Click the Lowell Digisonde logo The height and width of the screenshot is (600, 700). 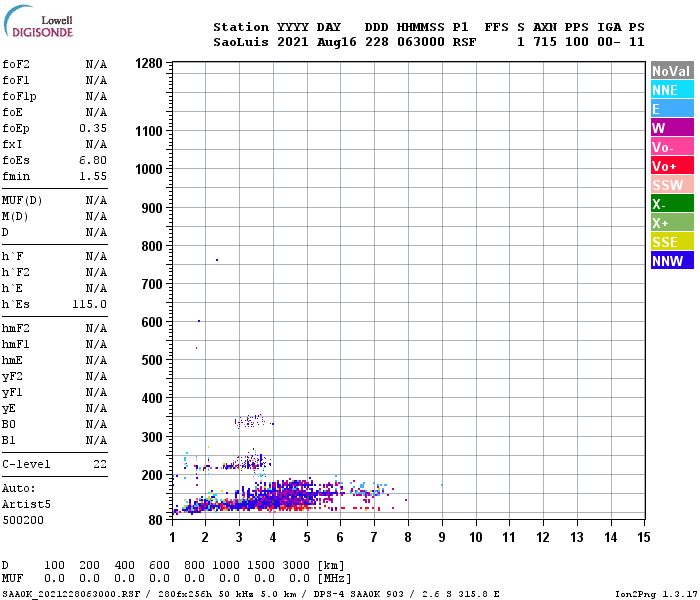[x=38, y=21]
